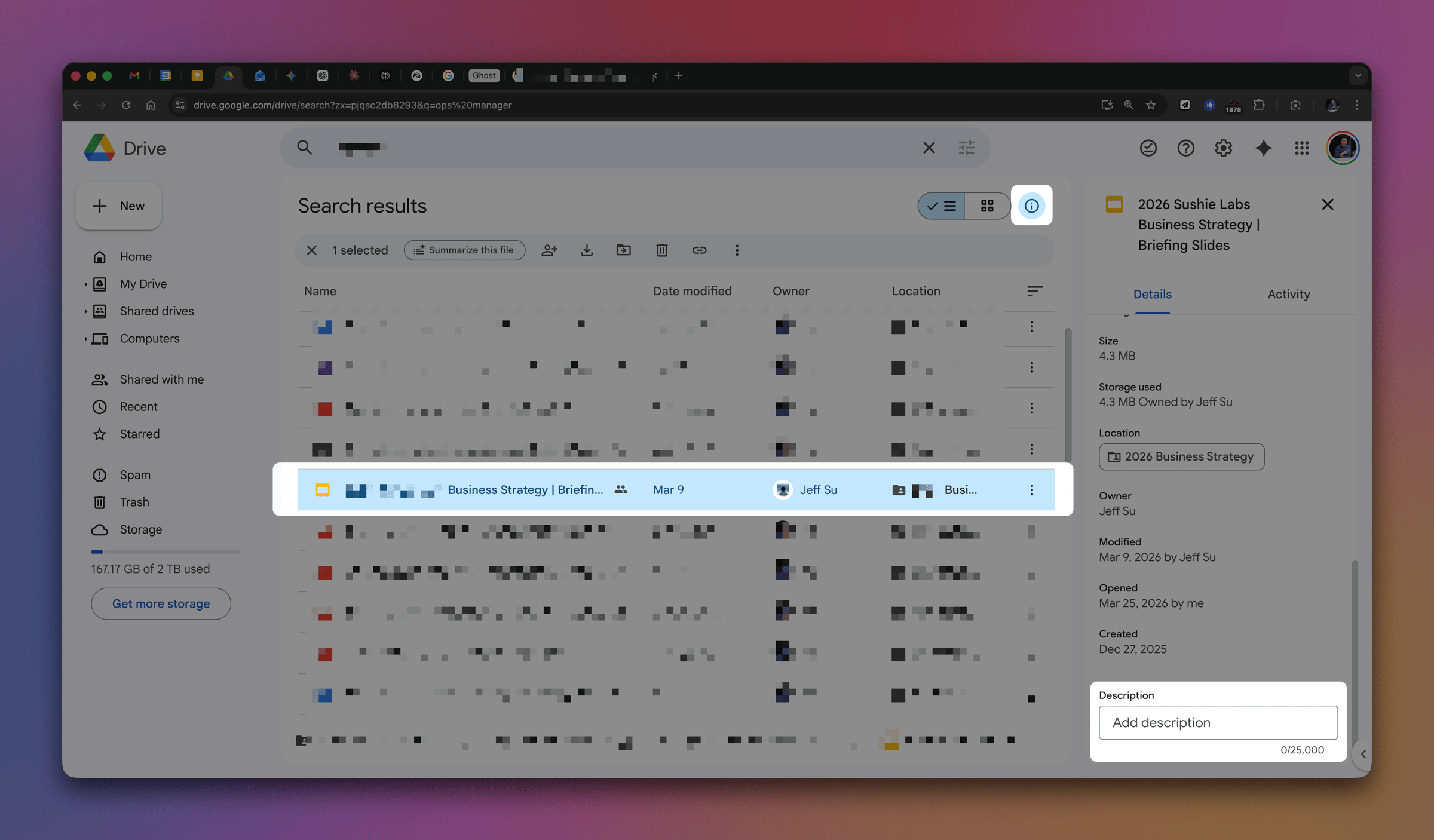Screen dimensions: 1434x840
Task: Open Drive settings gear
Action: pyautogui.click(x=1223, y=148)
